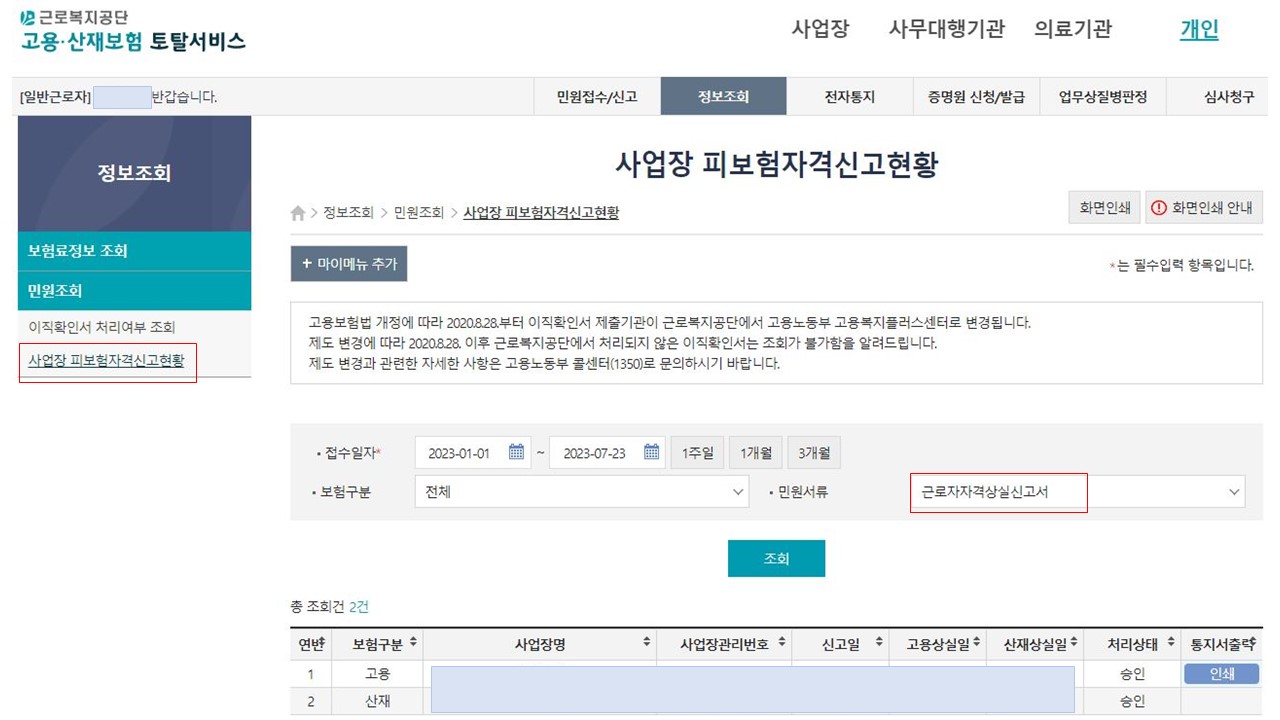Open the 민원서류 document type dropdown
1280x720 pixels.
coord(996,491)
